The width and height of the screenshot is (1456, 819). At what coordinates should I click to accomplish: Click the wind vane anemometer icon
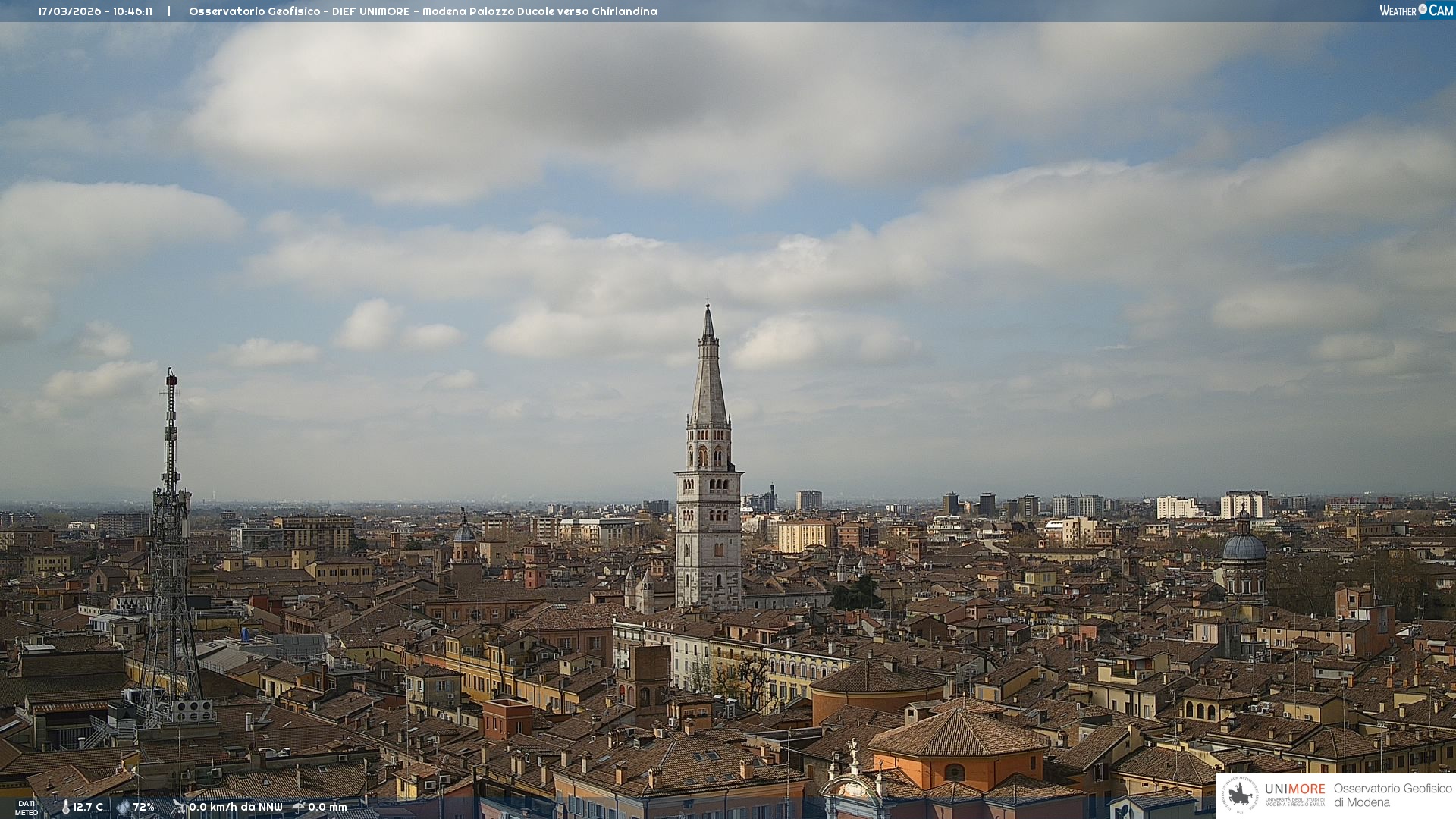click(x=179, y=808)
